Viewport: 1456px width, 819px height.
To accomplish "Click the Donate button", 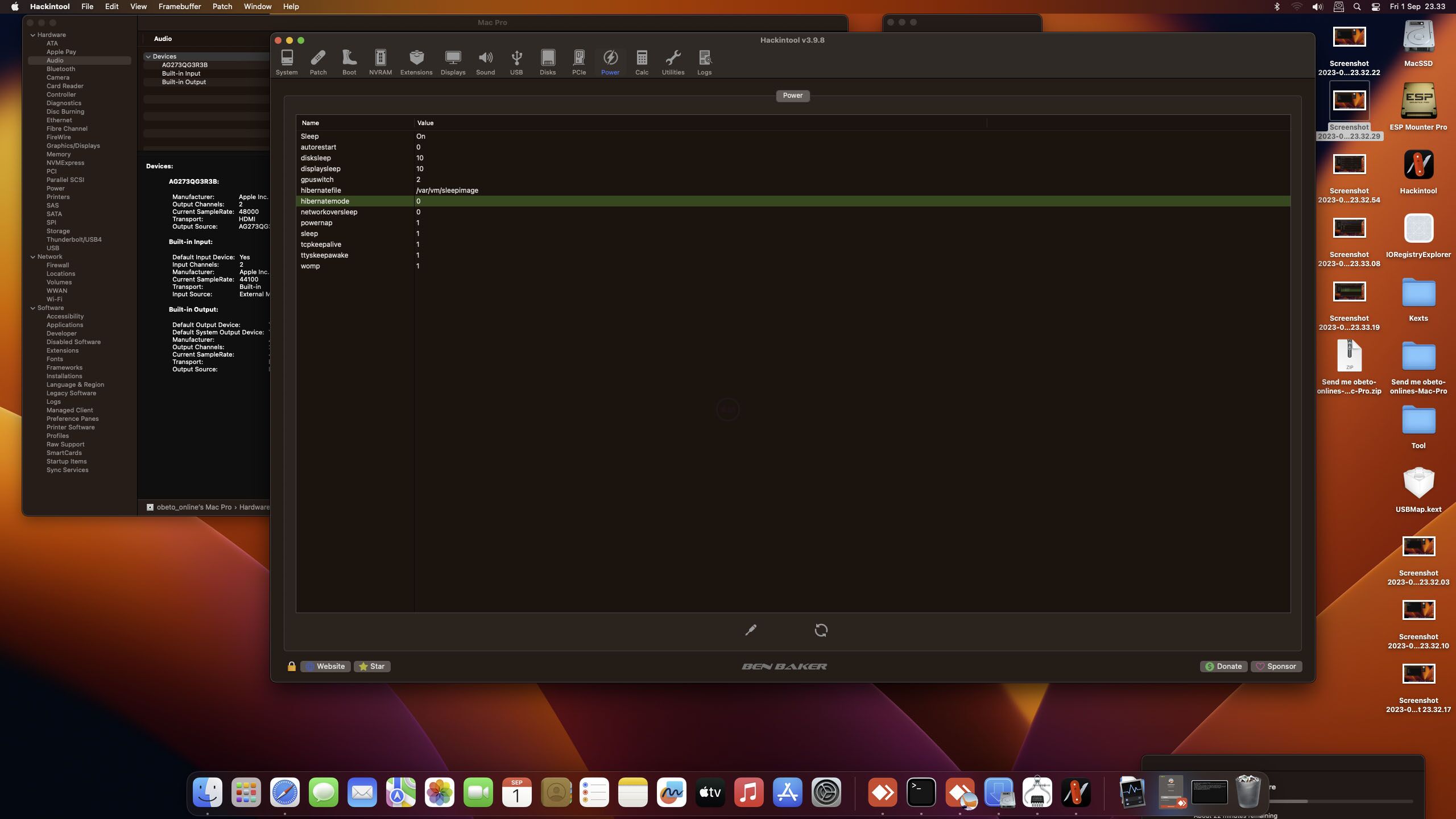I will pyautogui.click(x=1223, y=666).
